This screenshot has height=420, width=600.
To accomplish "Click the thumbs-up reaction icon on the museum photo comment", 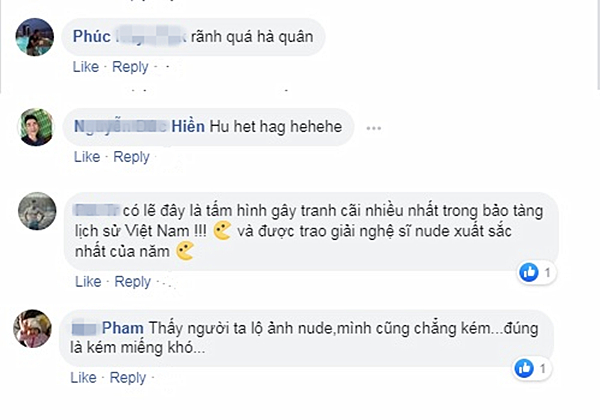I will pyautogui.click(x=528, y=271).
